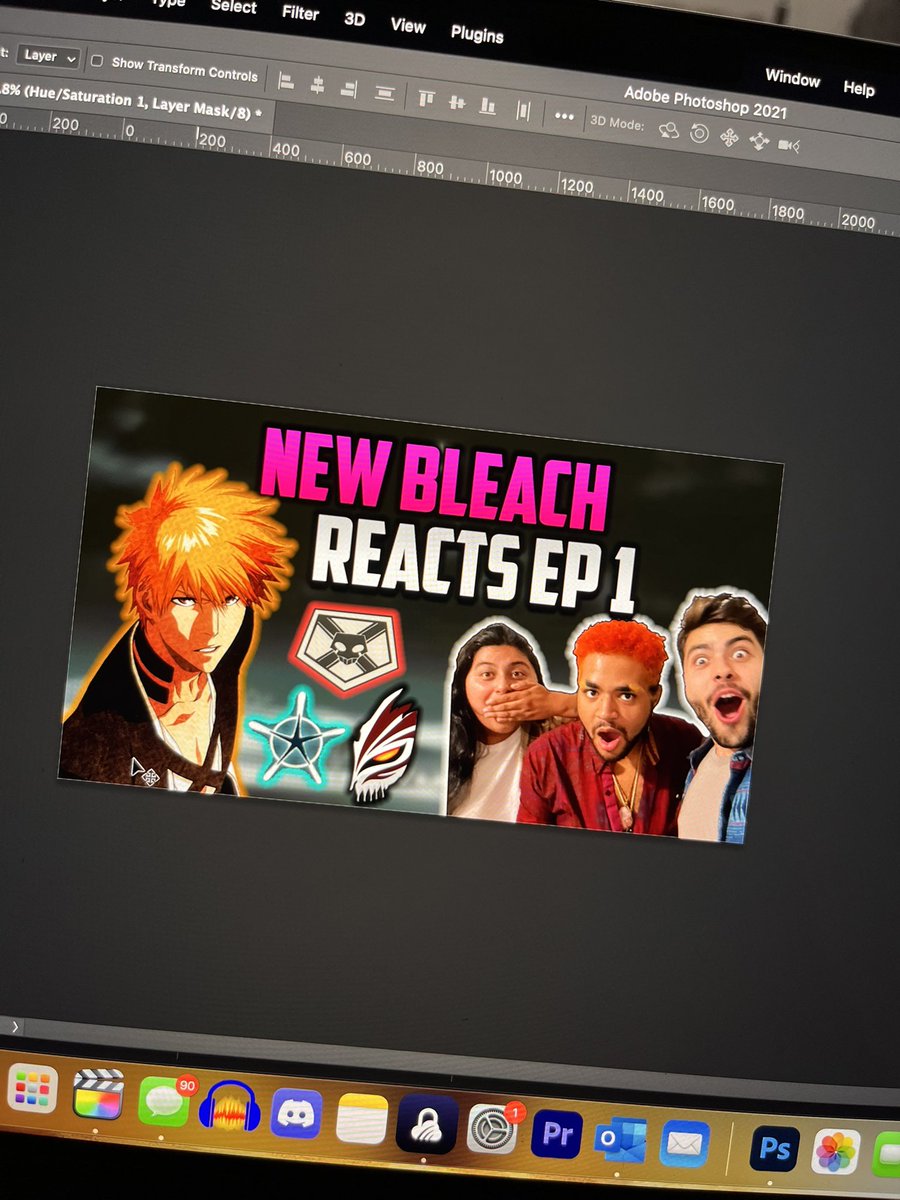Image resolution: width=900 pixels, height=1200 pixels.
Task: Open the three-dots align and distribute options
Action: coord(564,115)
